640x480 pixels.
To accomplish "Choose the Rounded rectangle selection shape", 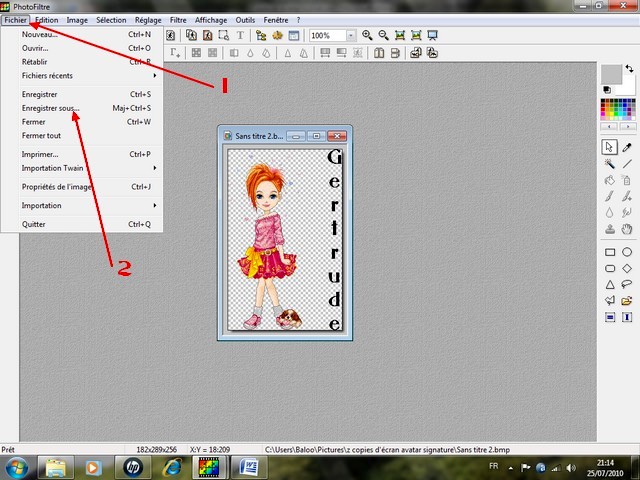I will [x=610, y=268].
